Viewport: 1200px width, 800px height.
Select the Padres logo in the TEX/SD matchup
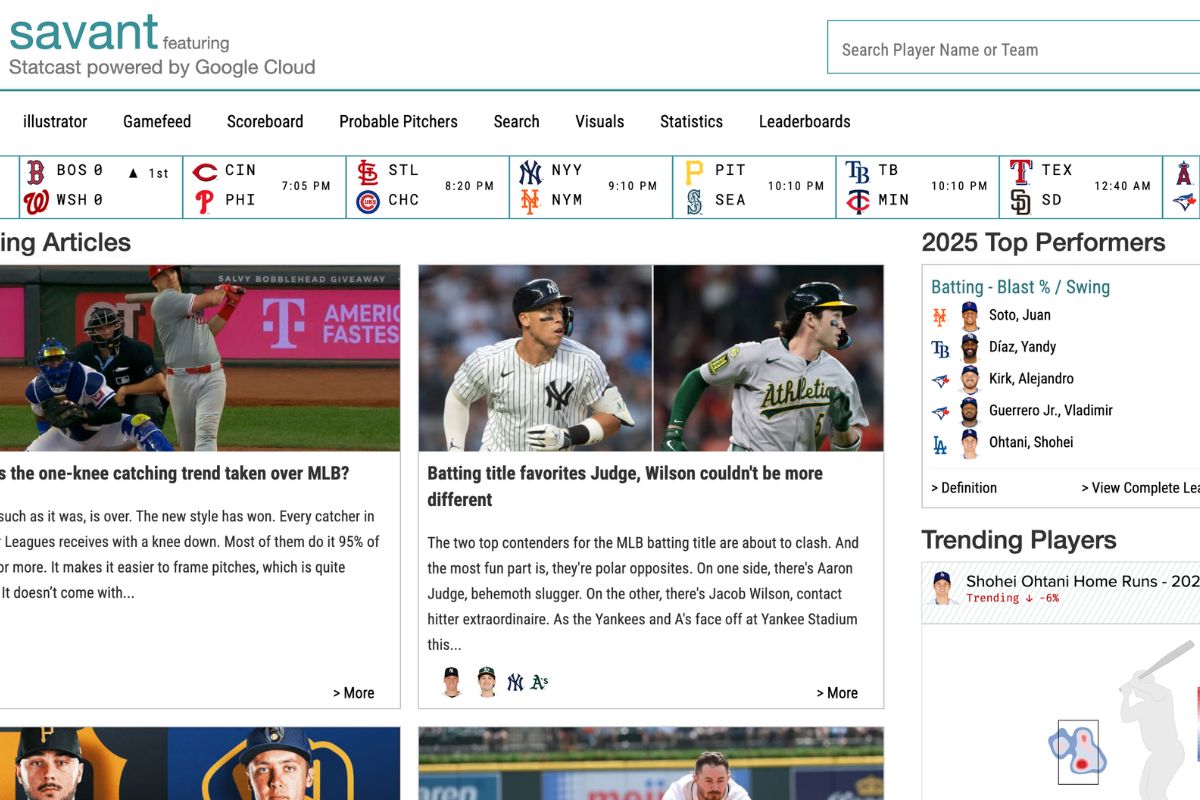click(x=1022, y=199)
